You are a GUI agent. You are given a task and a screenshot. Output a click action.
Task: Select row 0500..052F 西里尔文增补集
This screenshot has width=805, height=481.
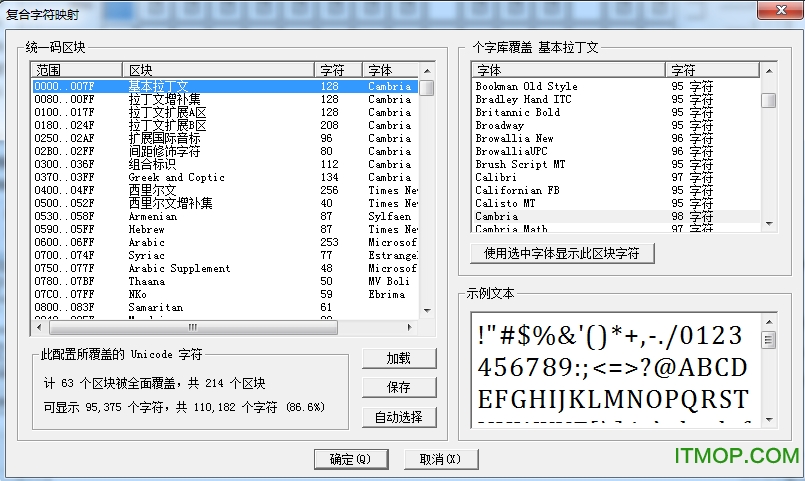pos(225,203)
